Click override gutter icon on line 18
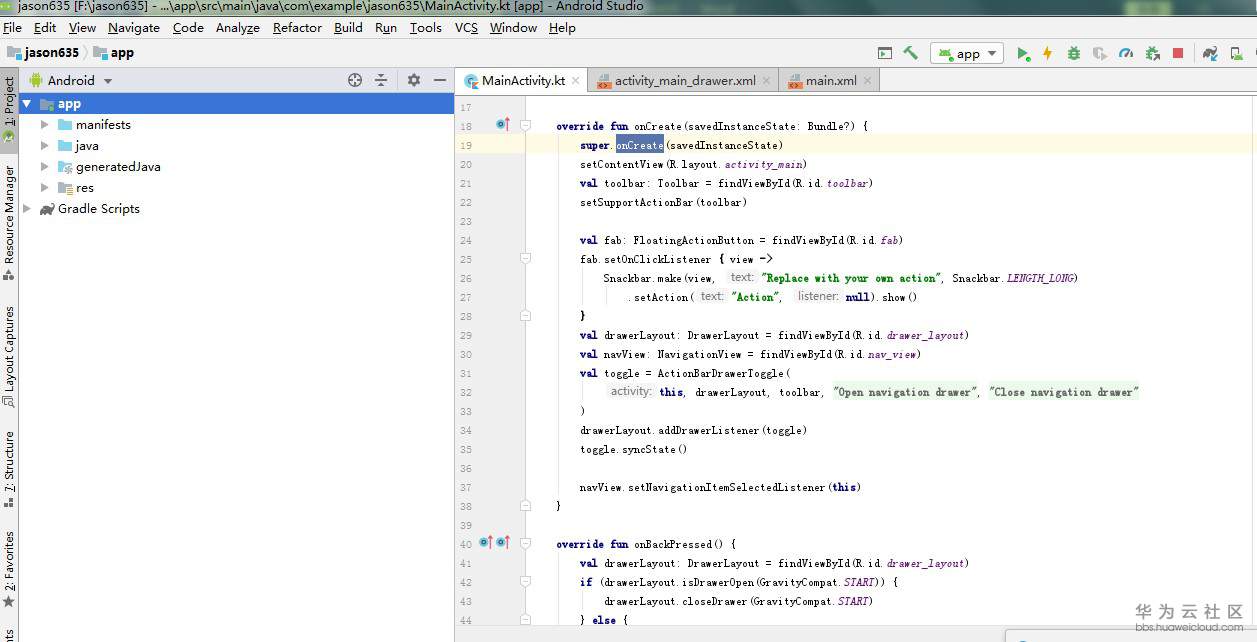The width and height of the screenshot is (1257, 642). click(503, 125)
